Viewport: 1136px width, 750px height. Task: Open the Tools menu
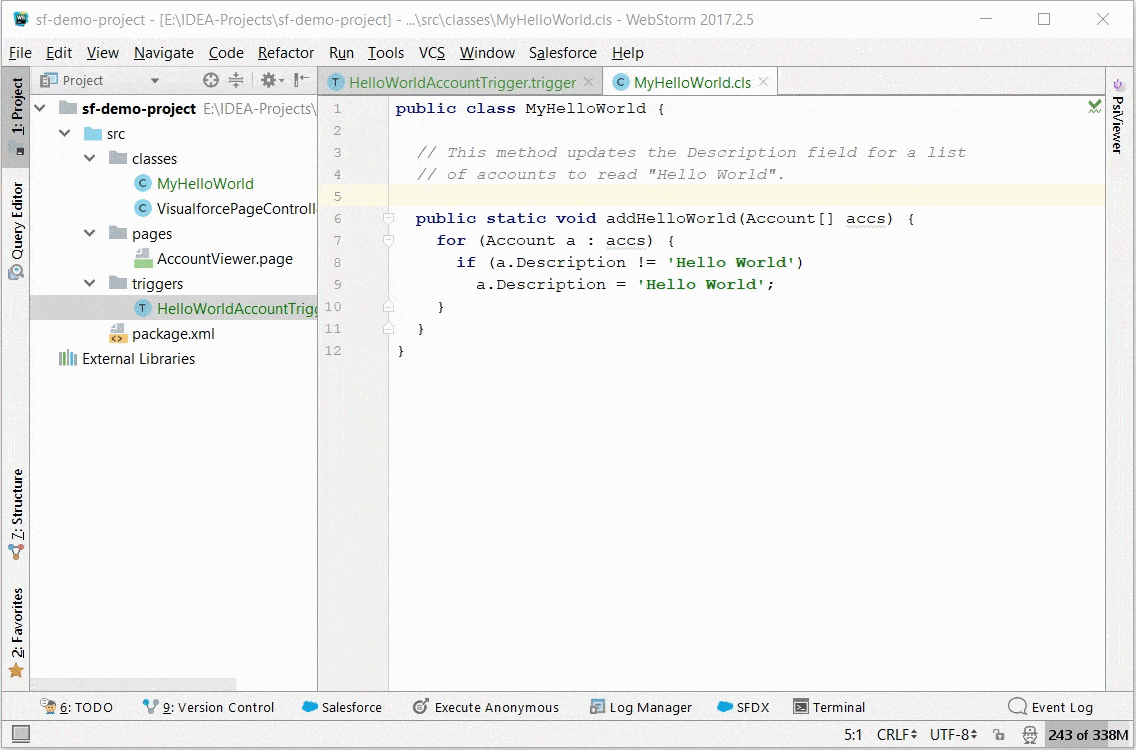[385, 53]
